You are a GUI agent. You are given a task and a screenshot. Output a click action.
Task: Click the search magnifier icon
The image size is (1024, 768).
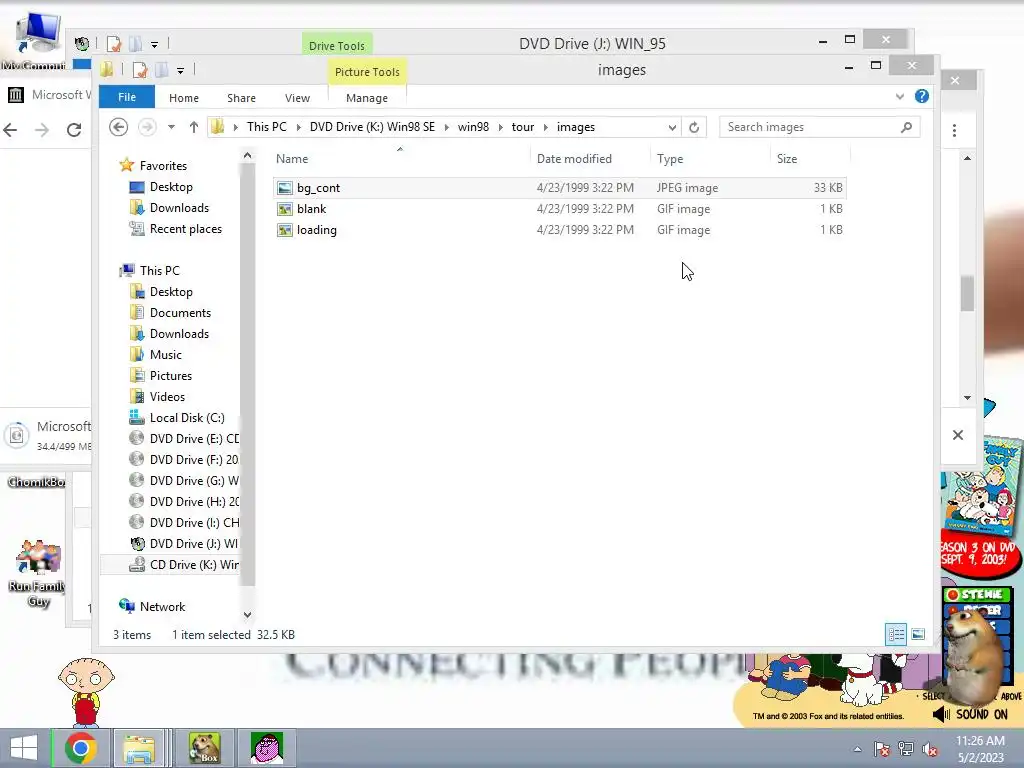(x=906, y=127)
